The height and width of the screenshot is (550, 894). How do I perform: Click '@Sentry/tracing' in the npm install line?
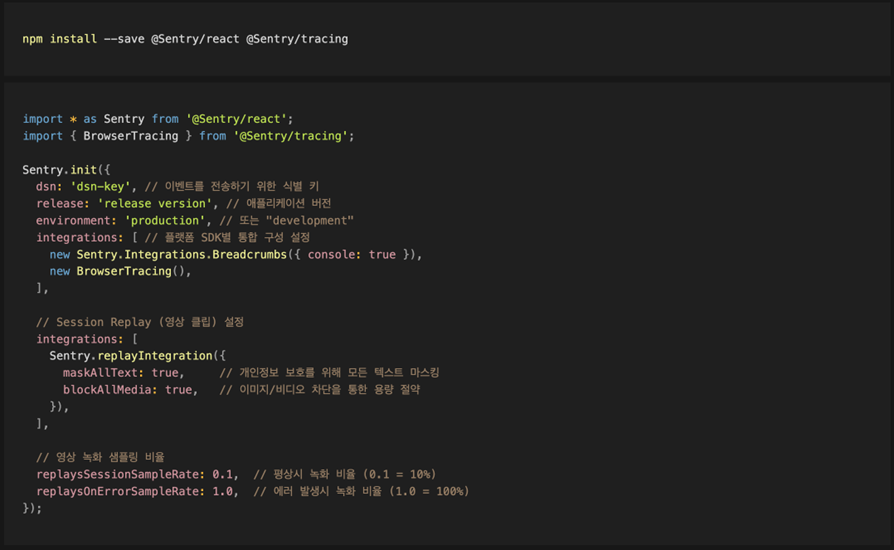pos(297,39)
